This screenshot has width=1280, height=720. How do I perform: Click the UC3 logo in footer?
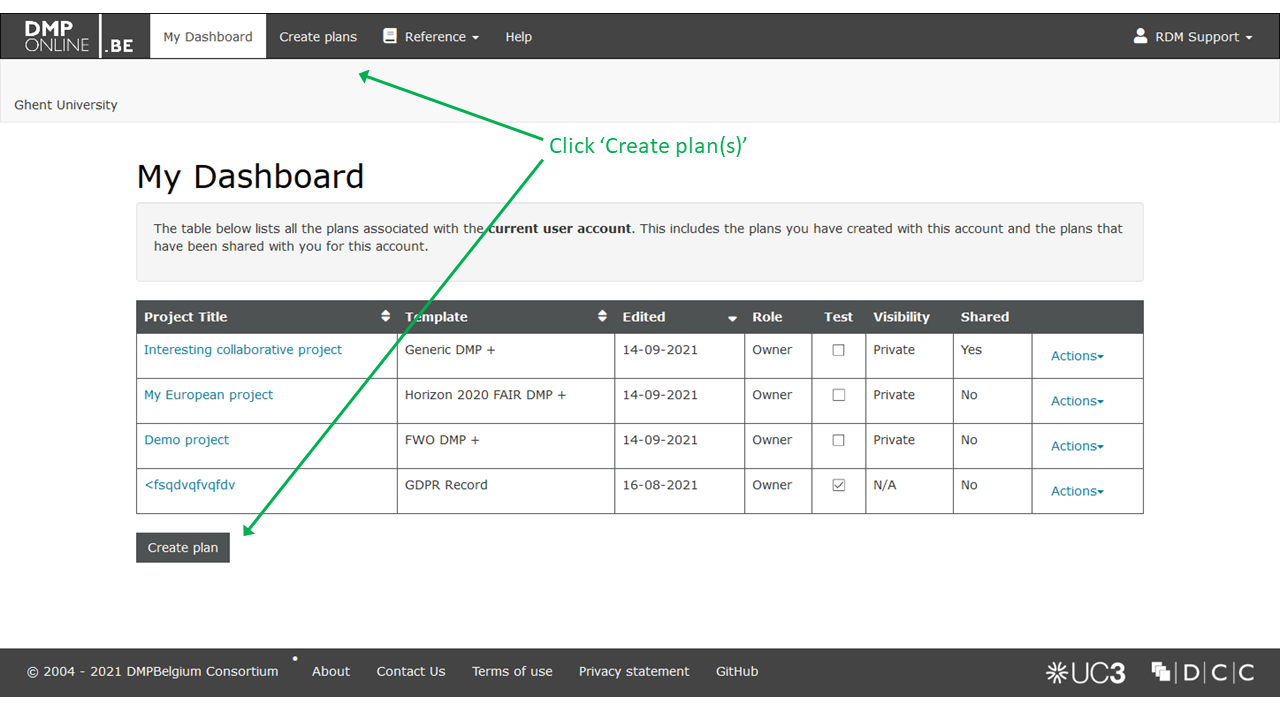point(1085,673)
